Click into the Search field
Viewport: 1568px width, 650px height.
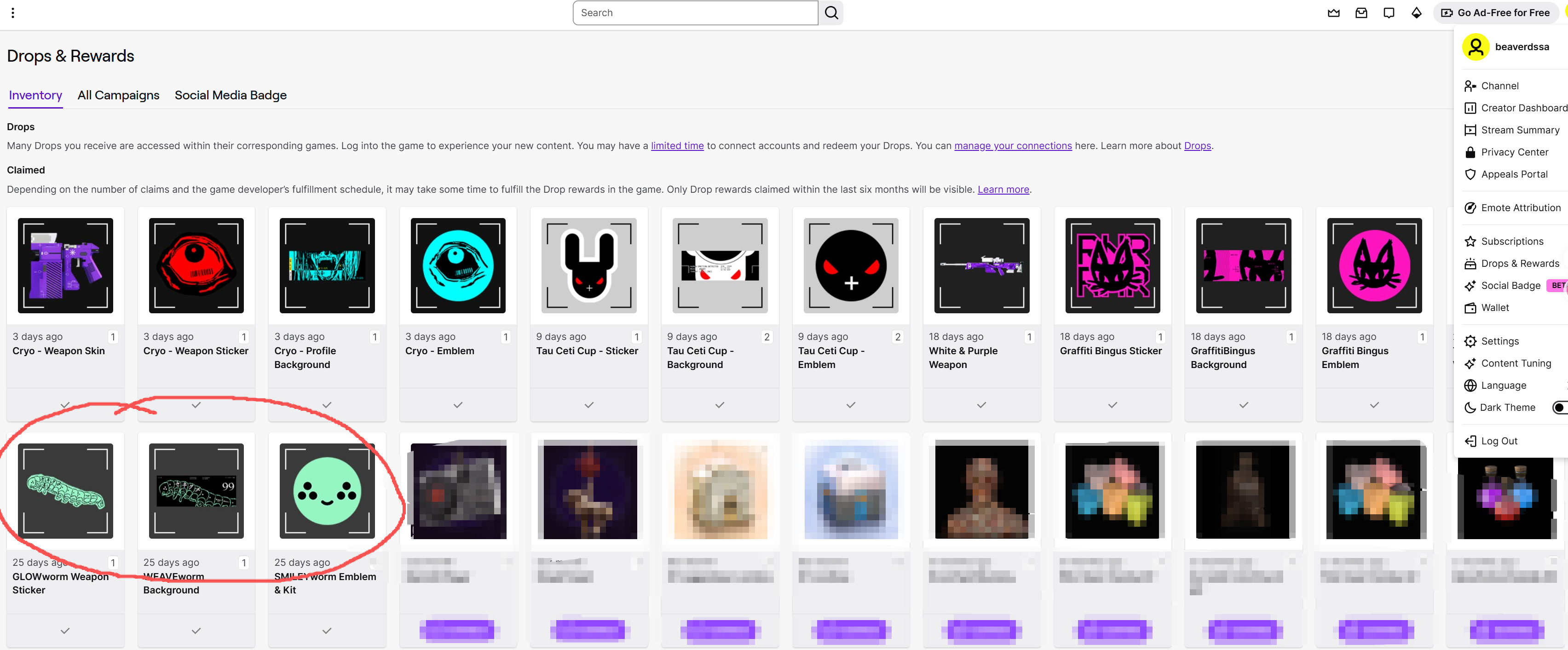(695, 13)
